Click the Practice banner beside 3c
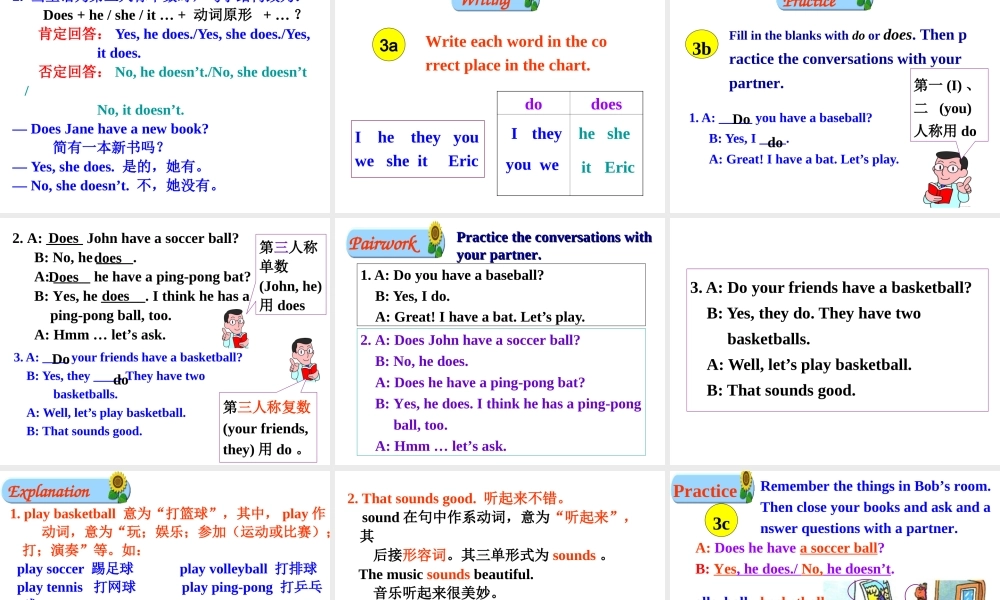The image size is (1000, 600). pos(705,490)
